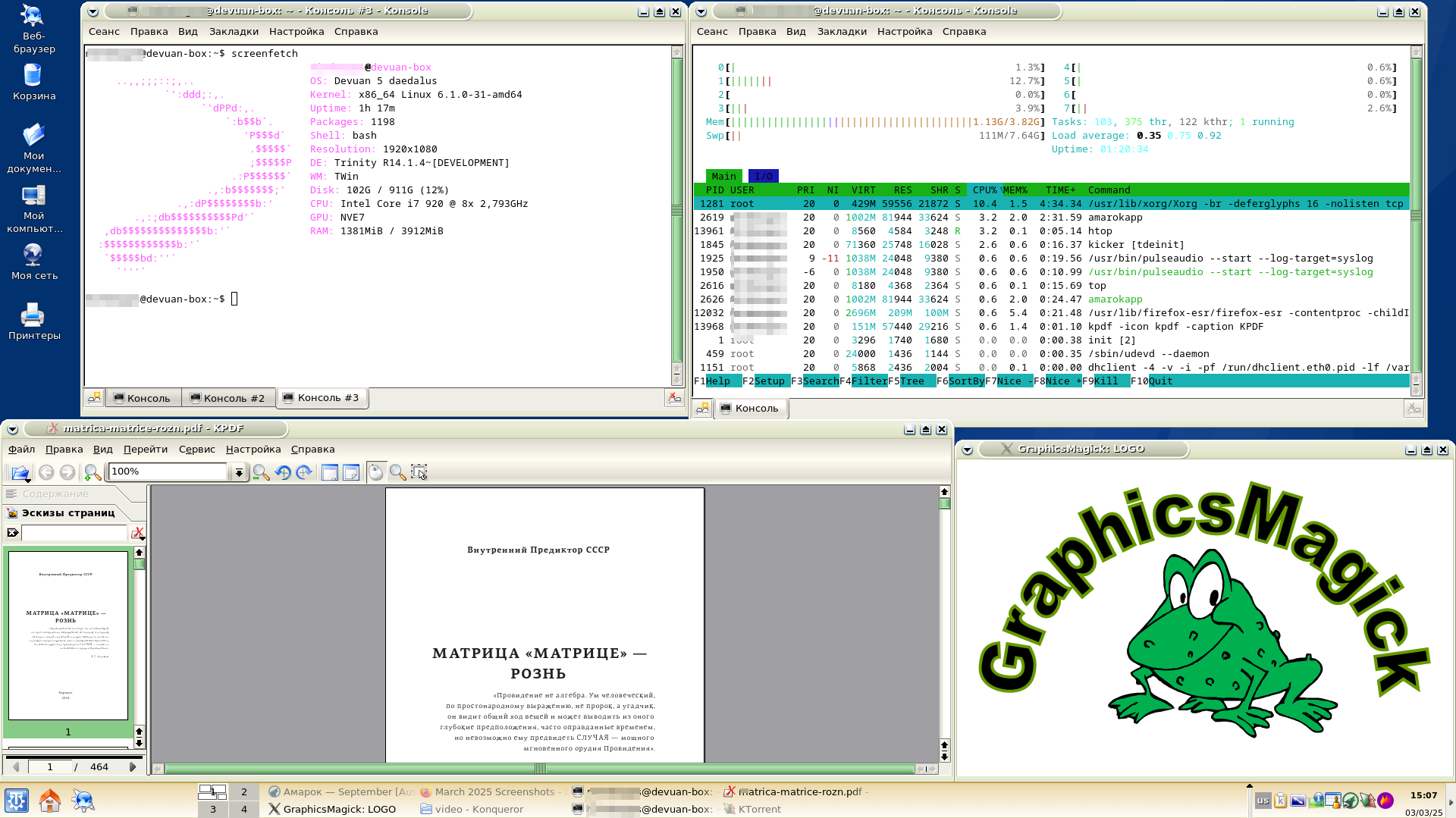Activate the KPDF selection tool
This screenshot has width=1456, height=818.
click(x=419, y=472)
